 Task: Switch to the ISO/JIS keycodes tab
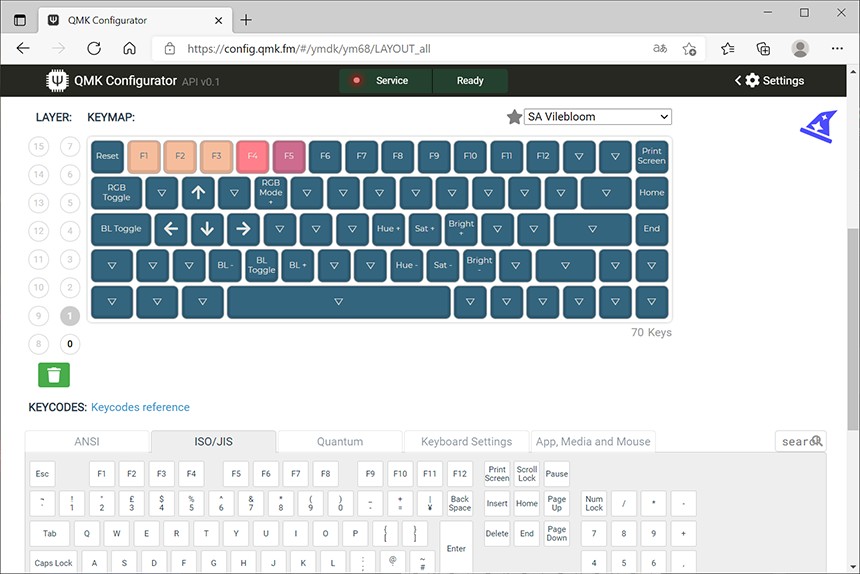tap(213, 441)
